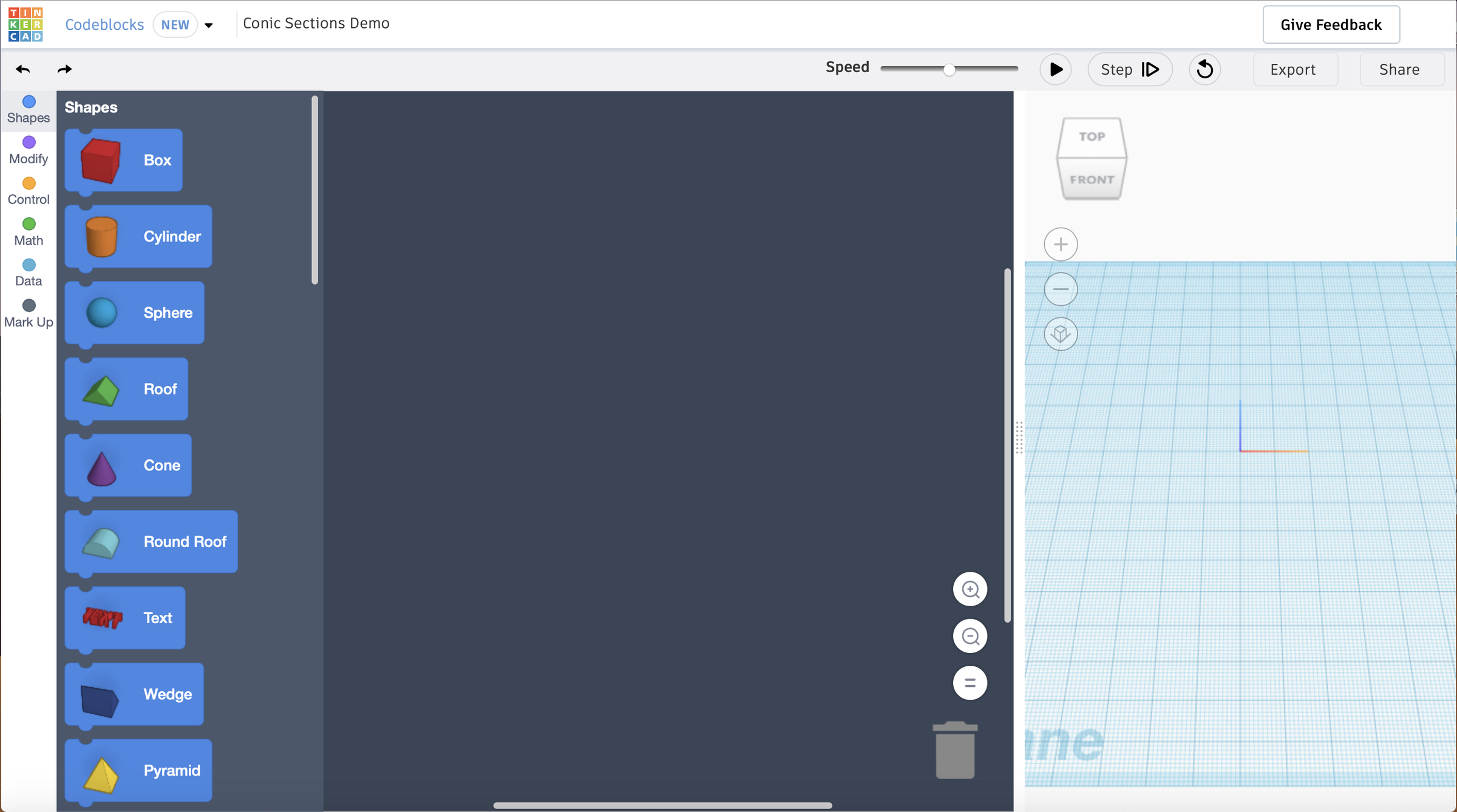
Task: Open the Shapes category in the sidebar
Action: click(x=28, y=109)
